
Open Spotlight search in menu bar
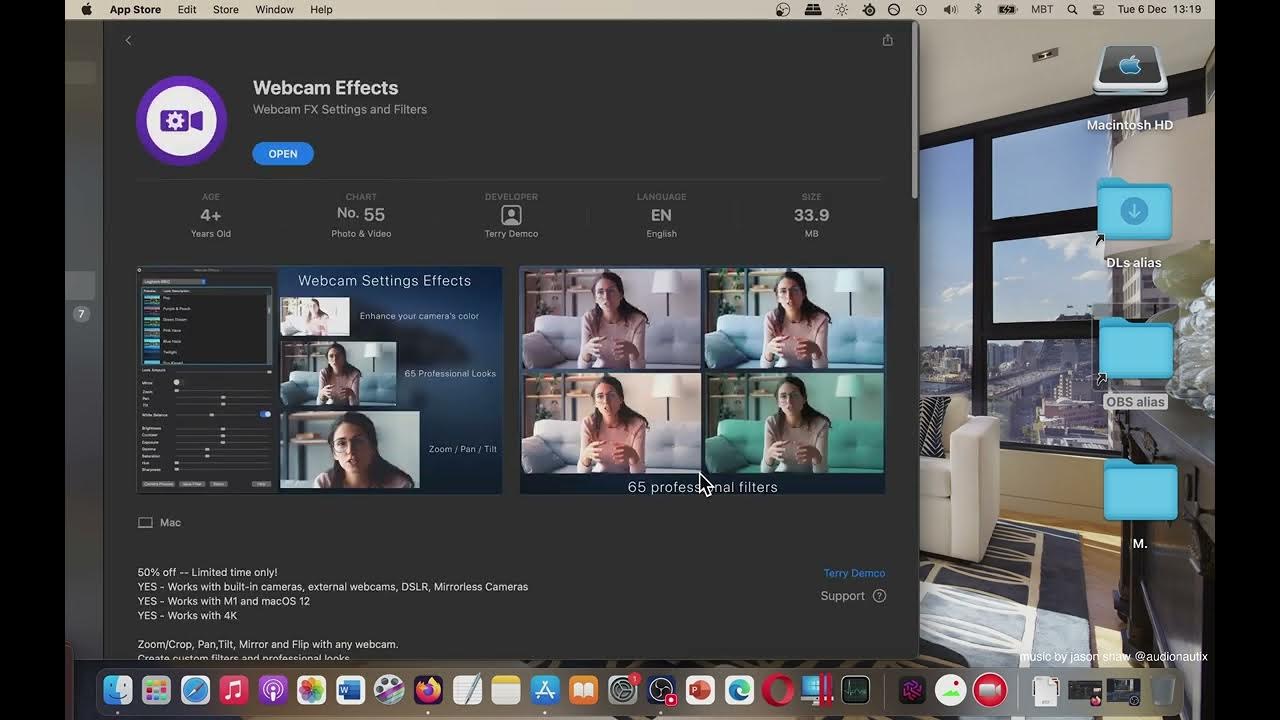[x=1072, y=9]
